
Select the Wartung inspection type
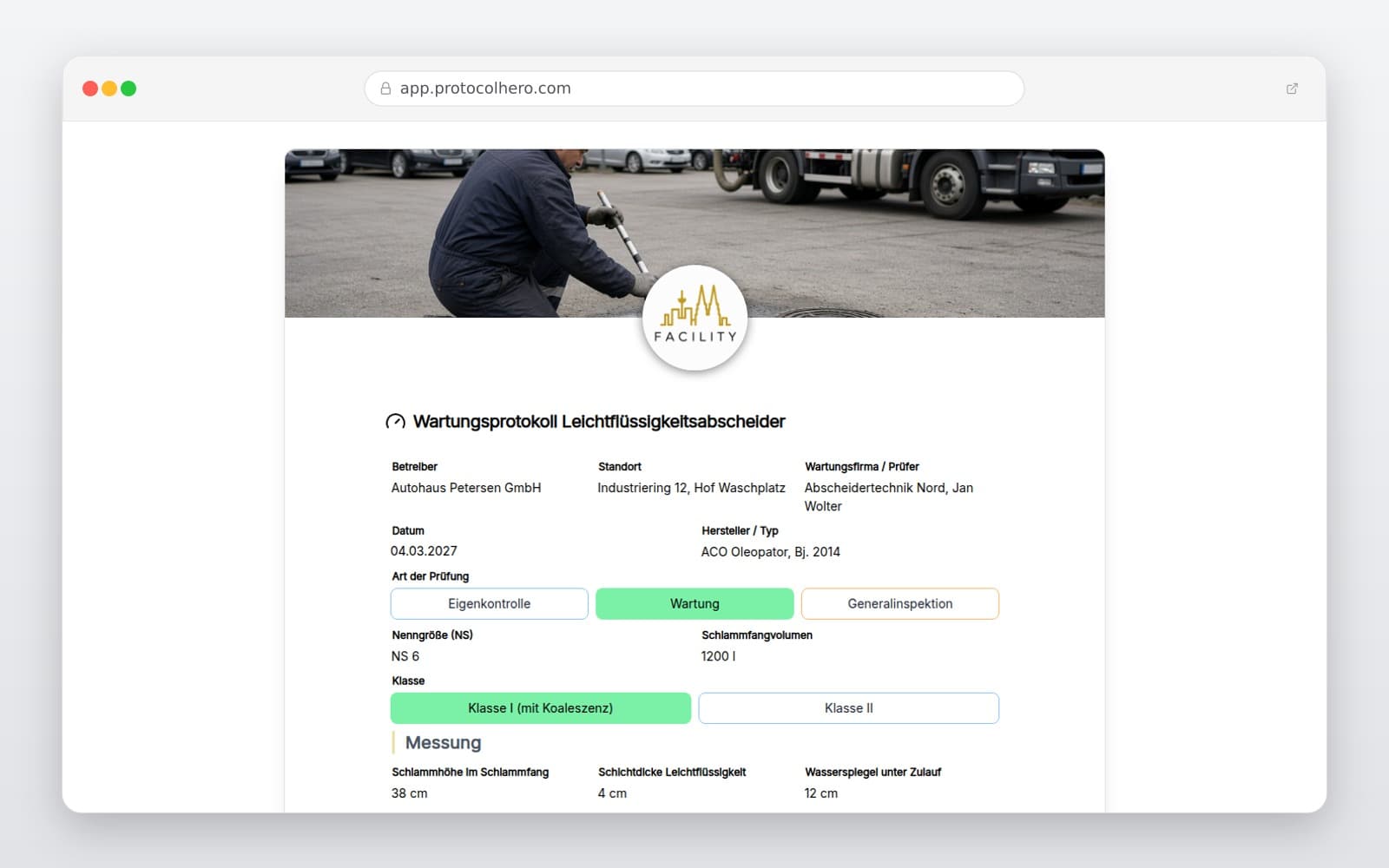coord(694,604)
